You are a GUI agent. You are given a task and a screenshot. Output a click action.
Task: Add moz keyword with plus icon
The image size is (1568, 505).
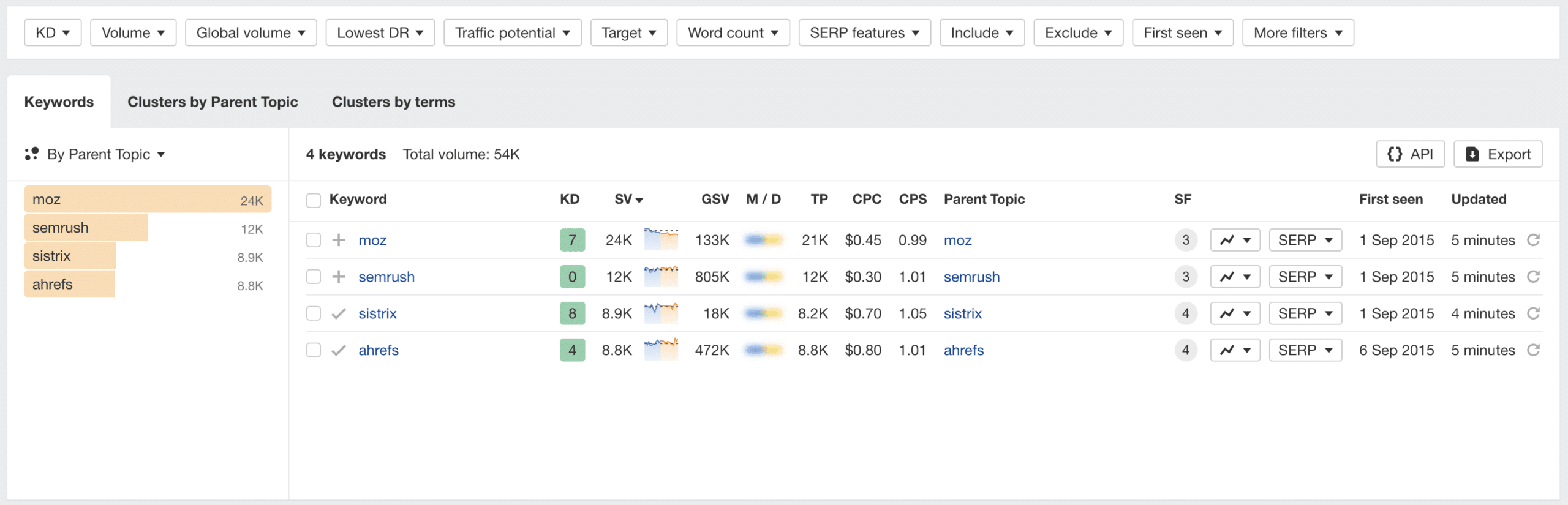[x=338, y=240]
